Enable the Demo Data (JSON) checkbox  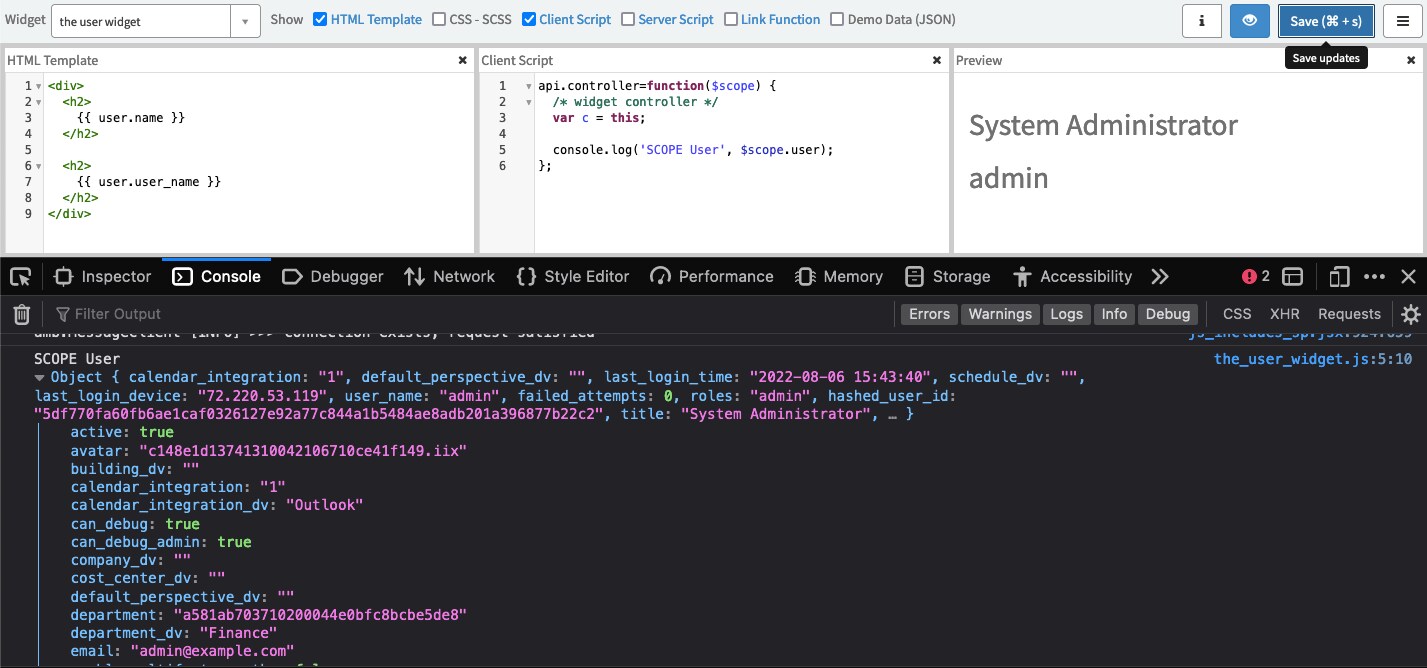[x=837, y=19]
